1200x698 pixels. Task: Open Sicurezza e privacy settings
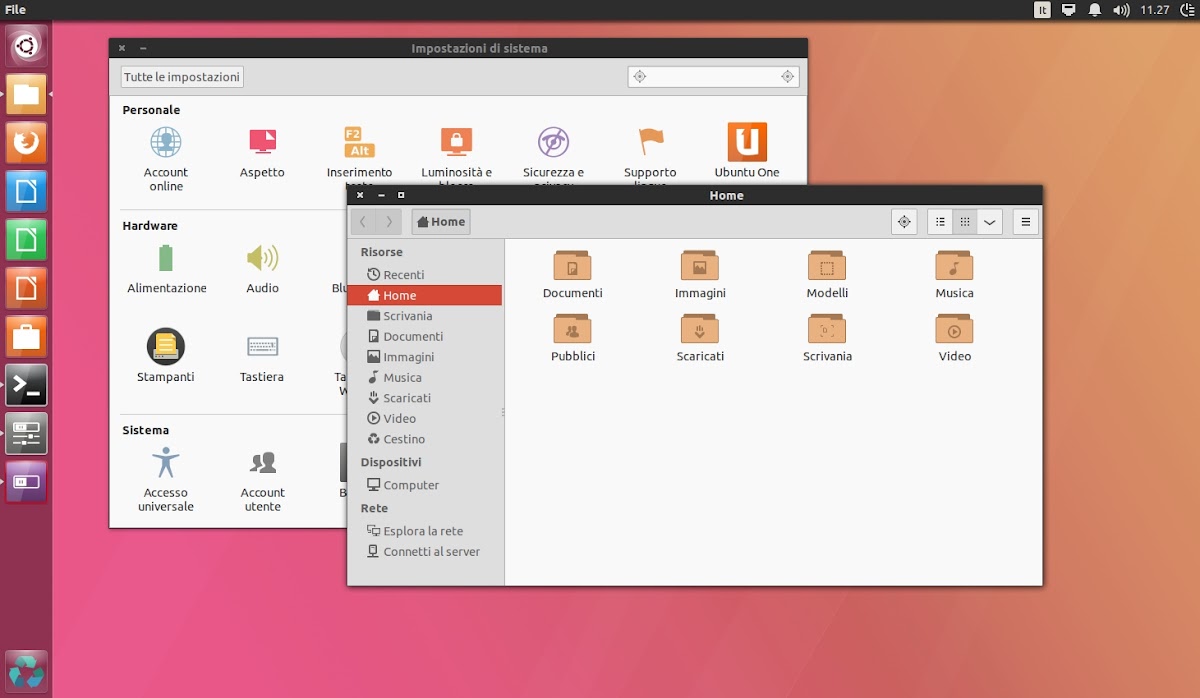(x=553, y=143)
